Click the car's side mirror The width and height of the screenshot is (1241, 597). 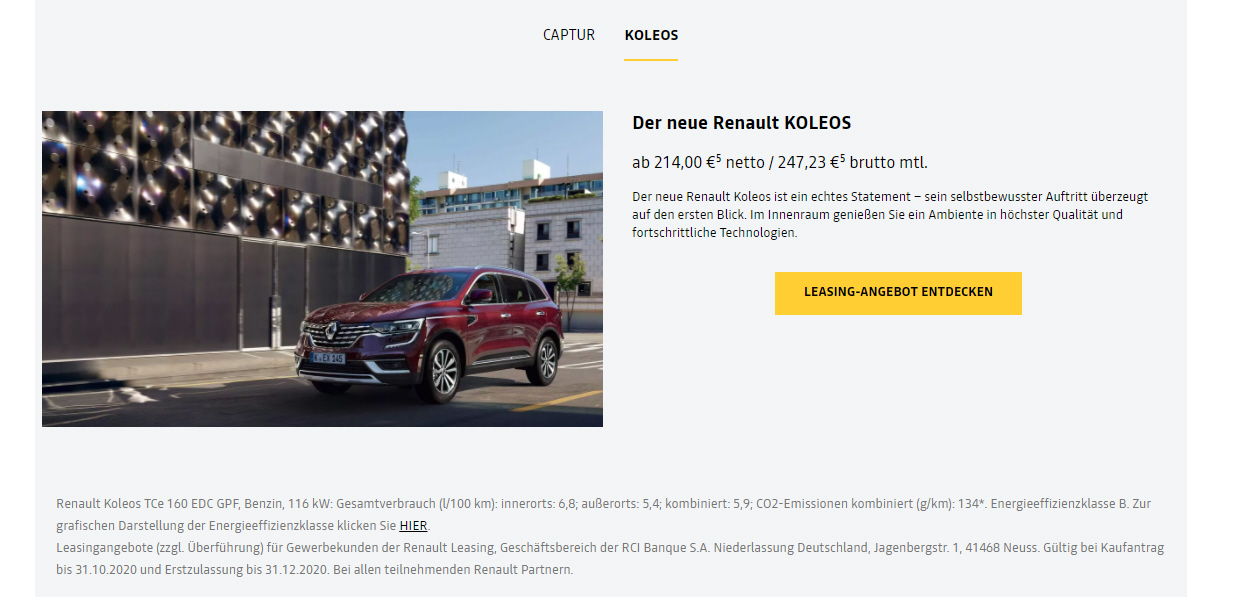[x=480, y=296]
